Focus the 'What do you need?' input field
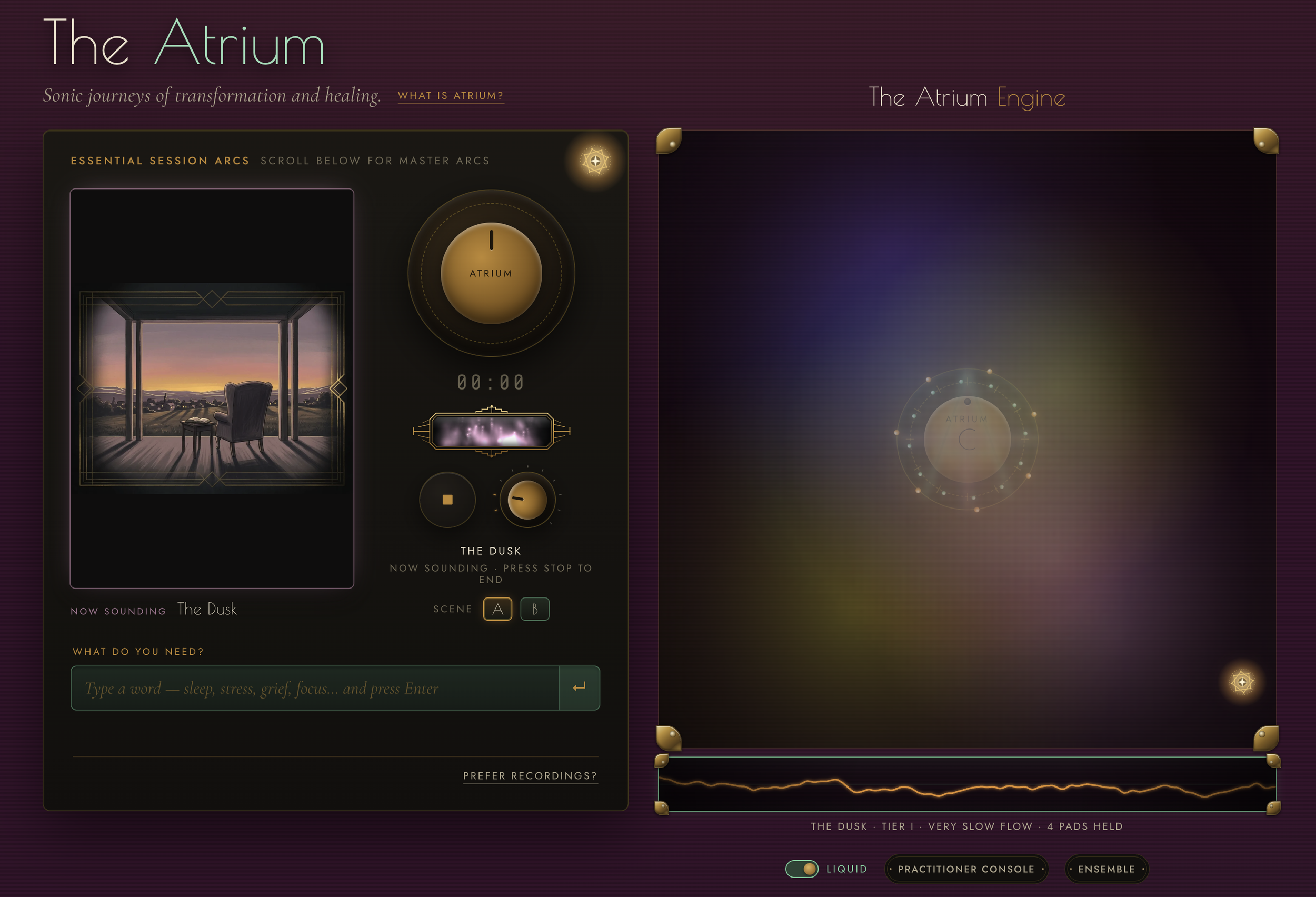Viewport: 1316px width, 897px height. coord(315,687)
